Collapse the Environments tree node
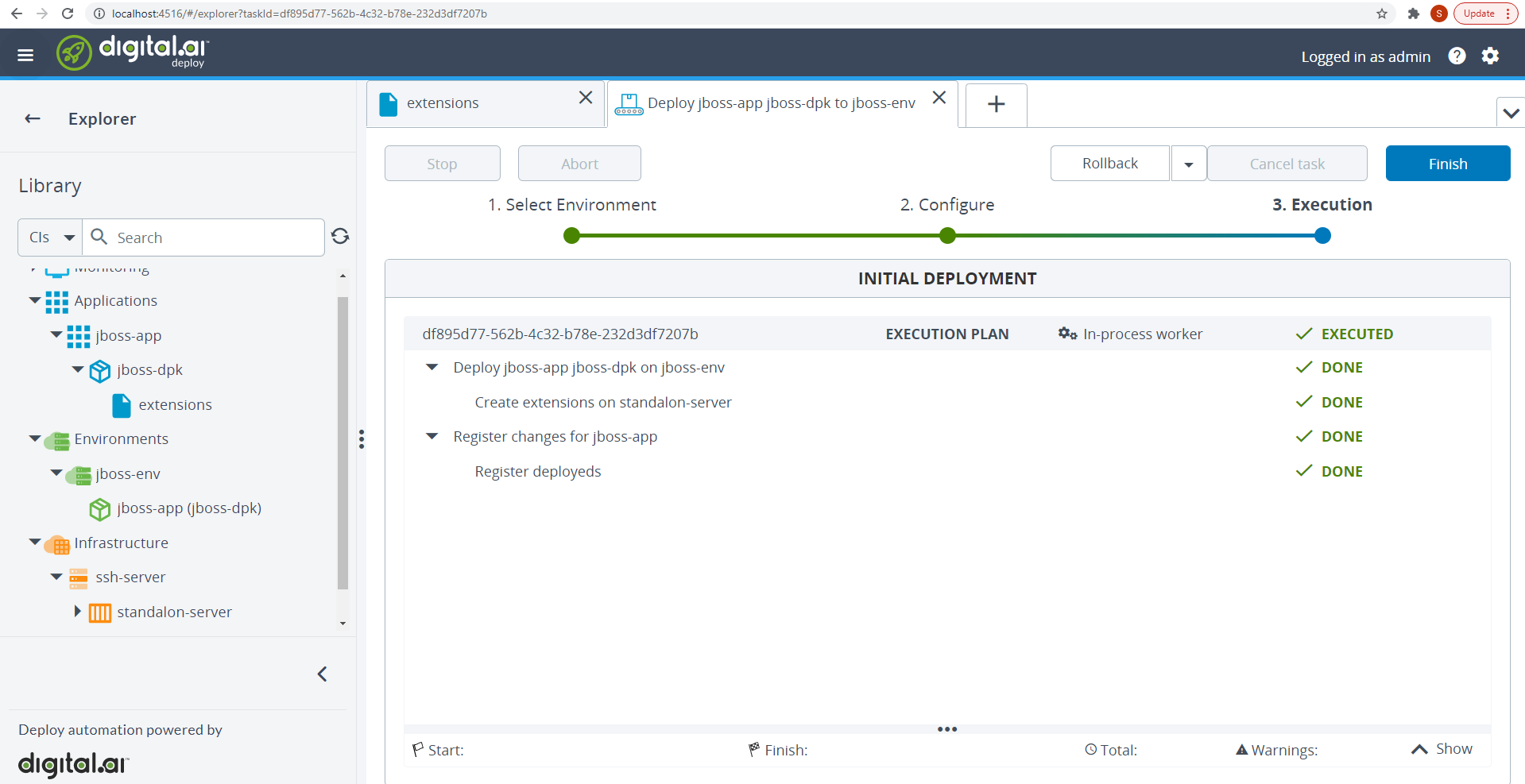This screenshot has width=1525, height=784. pos(34,438)
